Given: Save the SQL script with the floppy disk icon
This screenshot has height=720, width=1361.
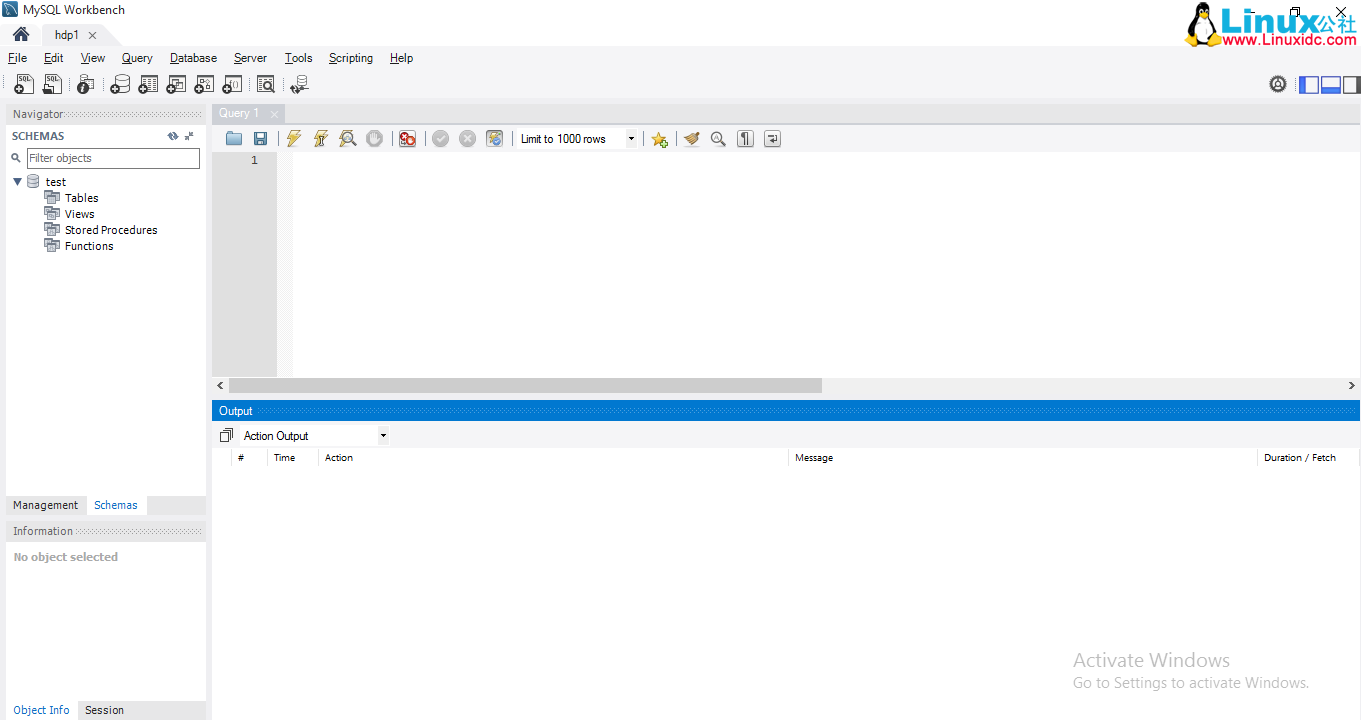Looking at the screenshot, I should [x=260, y=139].
